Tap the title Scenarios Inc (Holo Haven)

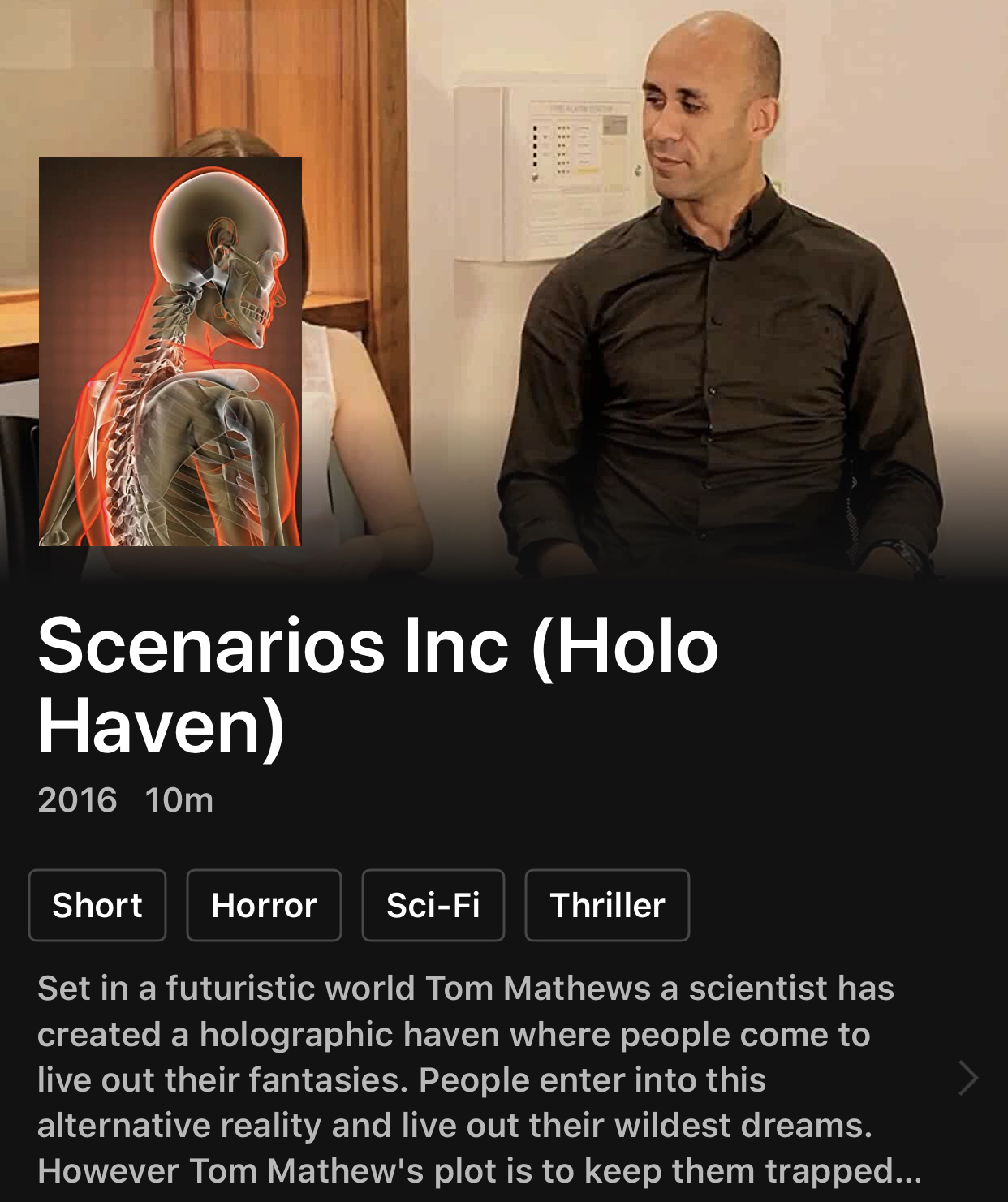(x=378, y=686)
